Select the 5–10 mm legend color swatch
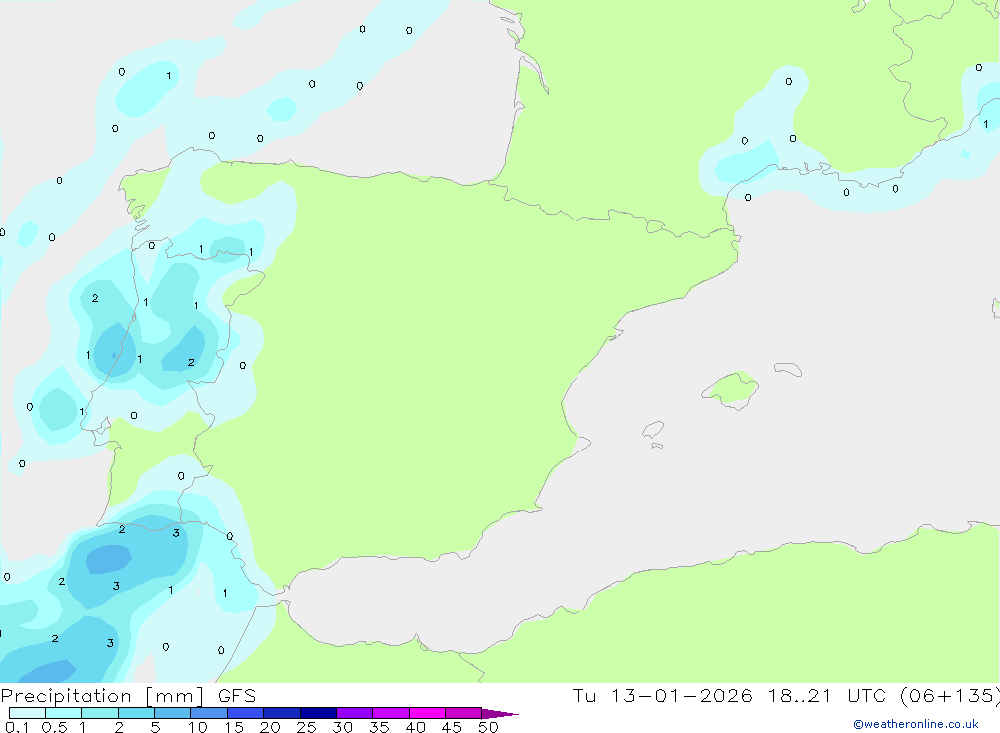Screen dimensions: 1000x733 [173, 713]
